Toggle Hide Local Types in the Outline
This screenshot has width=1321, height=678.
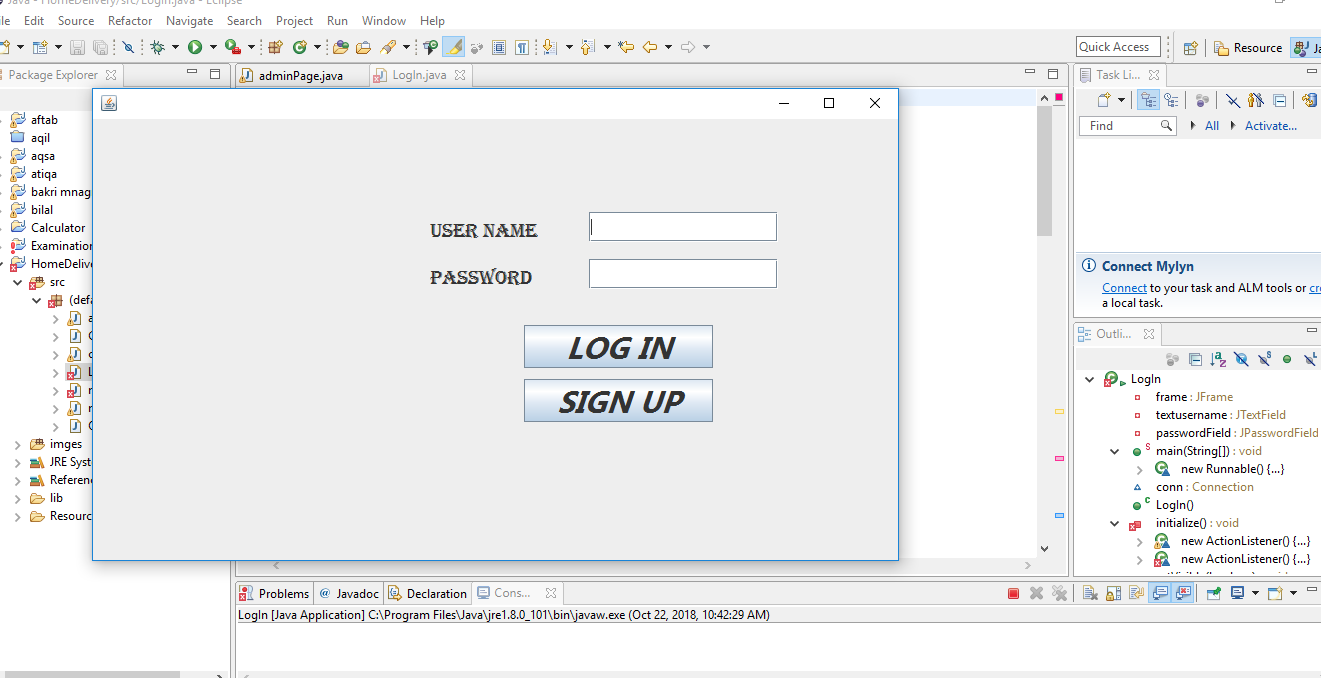pos(1309,359)
